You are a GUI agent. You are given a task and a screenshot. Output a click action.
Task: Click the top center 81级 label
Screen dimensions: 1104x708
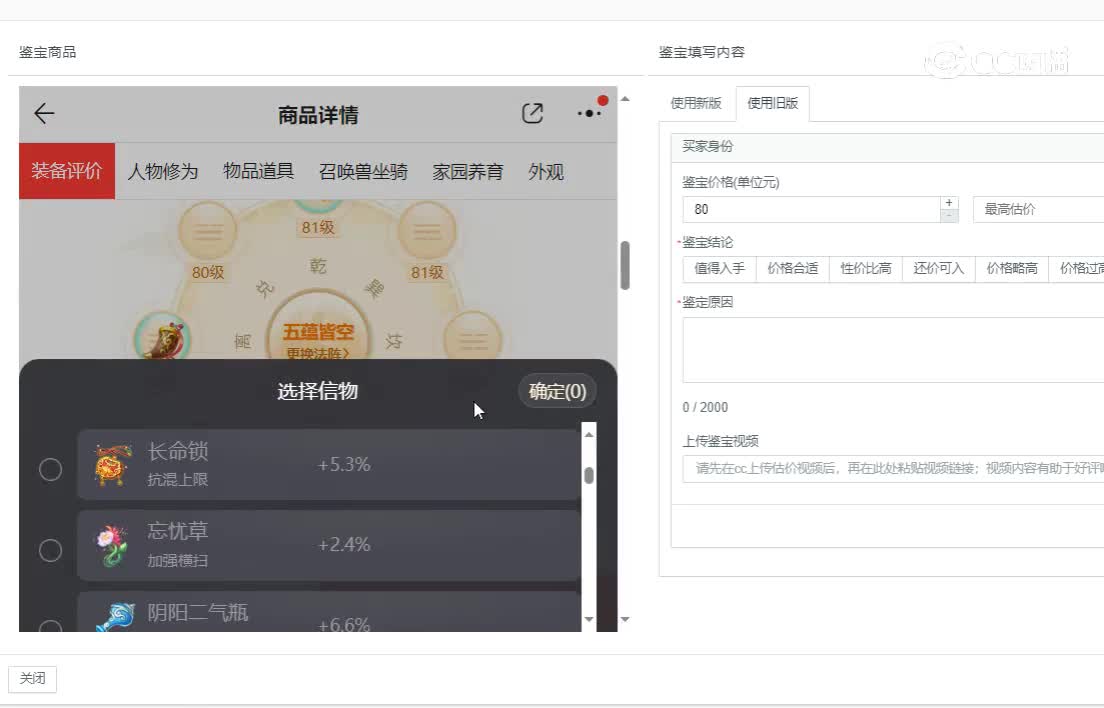318,227
